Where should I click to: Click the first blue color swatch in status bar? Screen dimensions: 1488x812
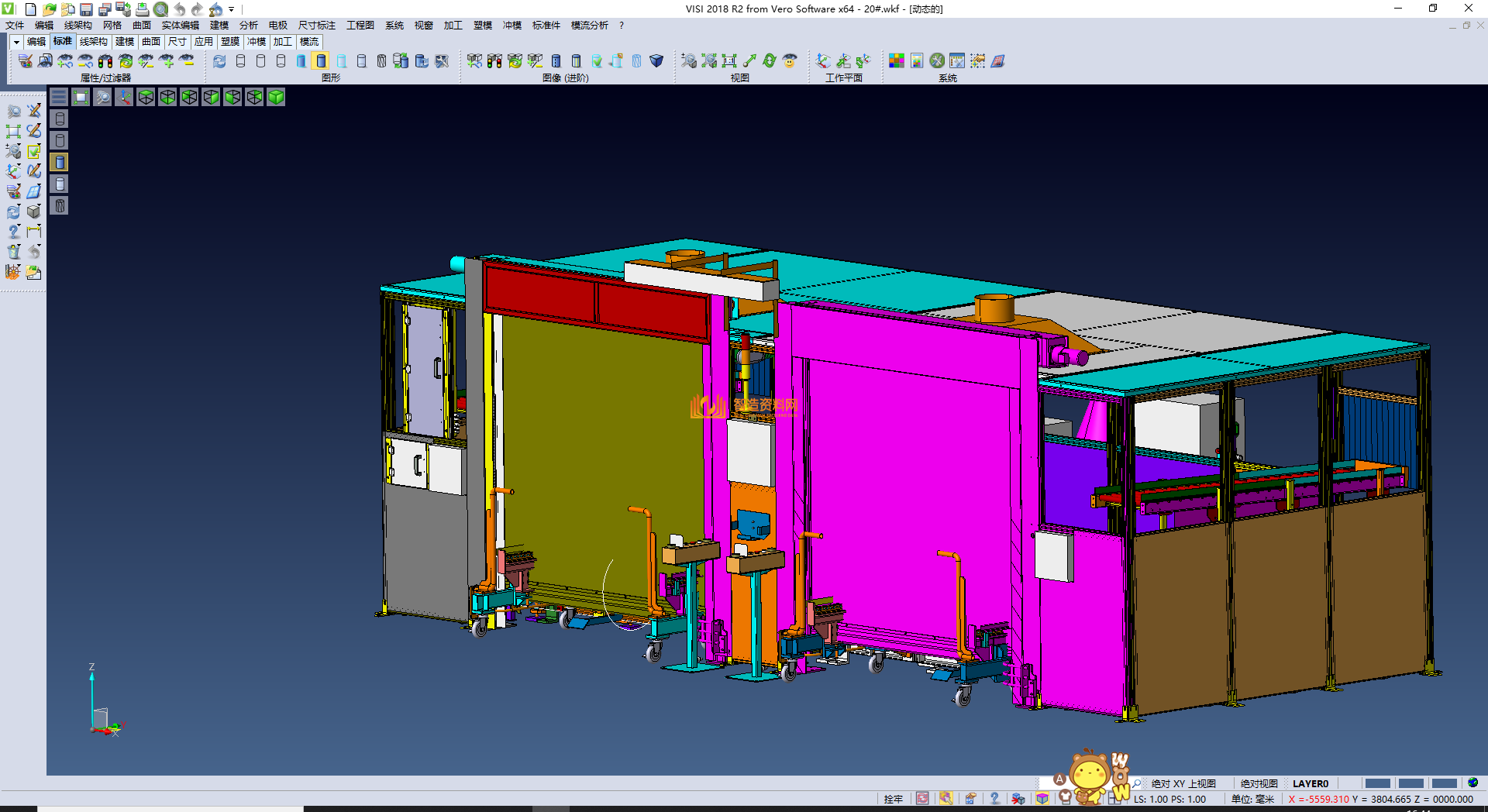pyautogui.click(x=1377, y=783)
